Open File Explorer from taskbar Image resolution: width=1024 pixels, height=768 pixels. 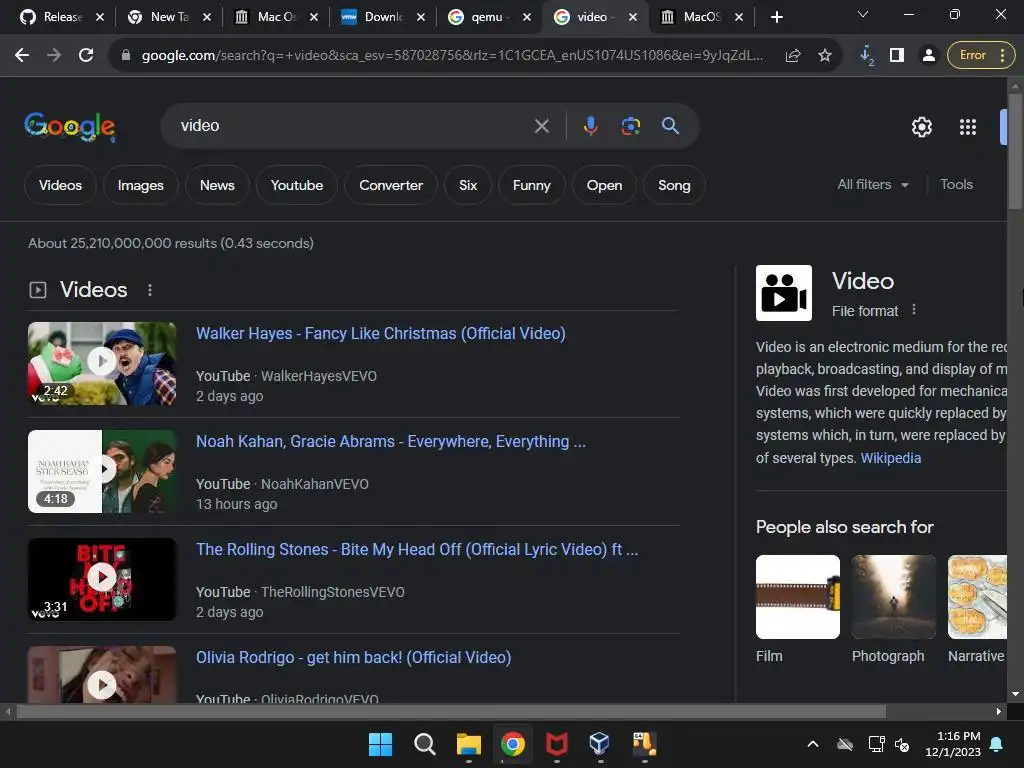[x=468, y=744]
